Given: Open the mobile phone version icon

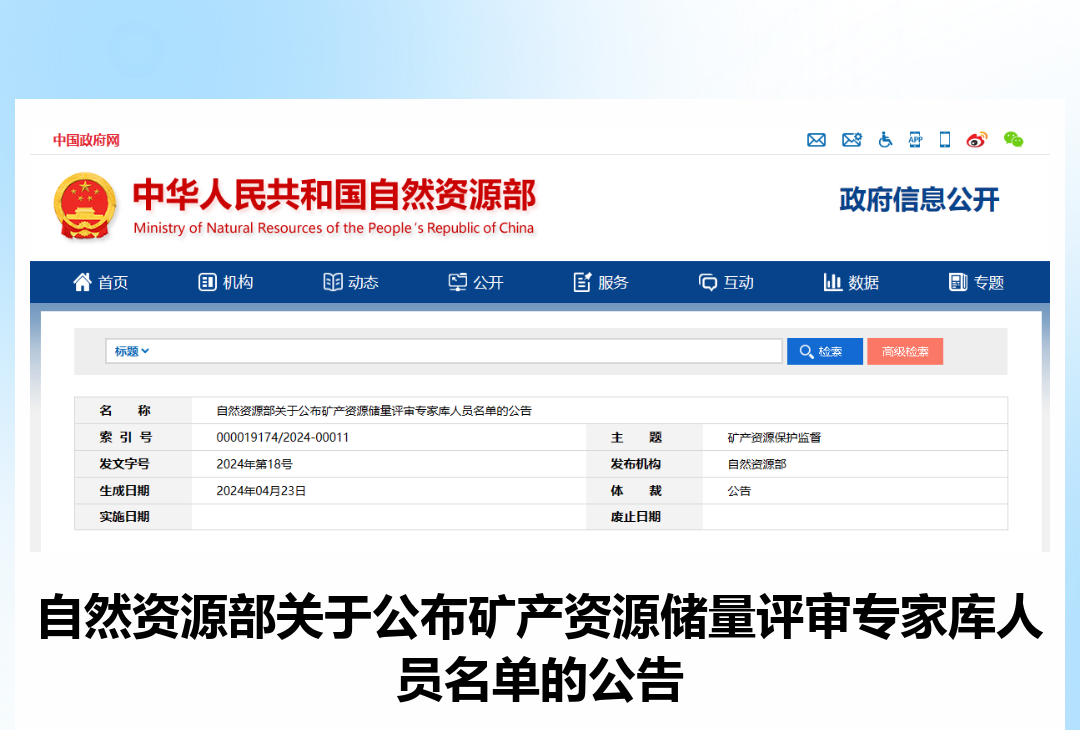Looking at the screenshot, I should (x=945, y=140).
